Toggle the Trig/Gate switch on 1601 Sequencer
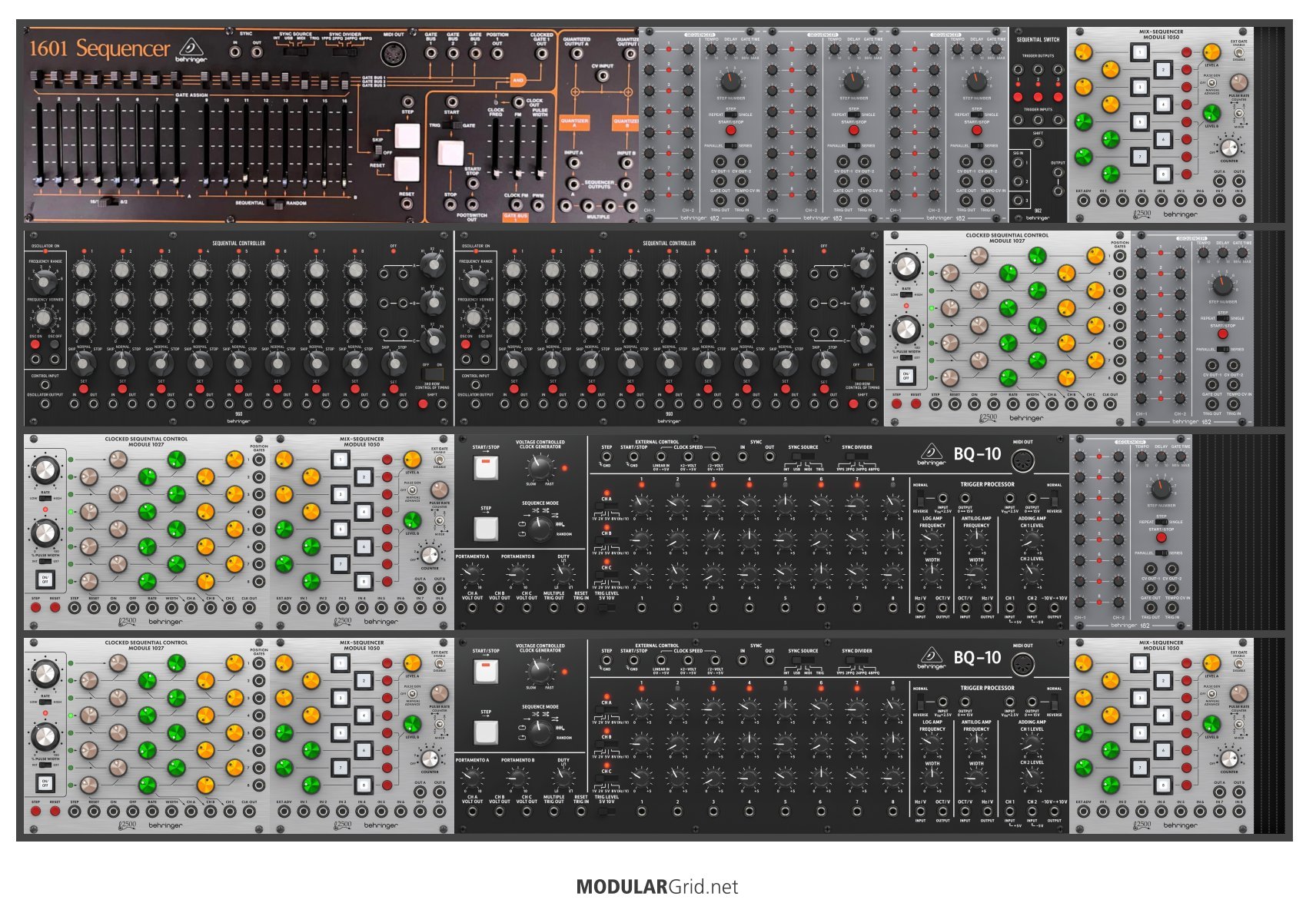The height and width of the screenshot is (903, 1316). click(x=451, y=125)
